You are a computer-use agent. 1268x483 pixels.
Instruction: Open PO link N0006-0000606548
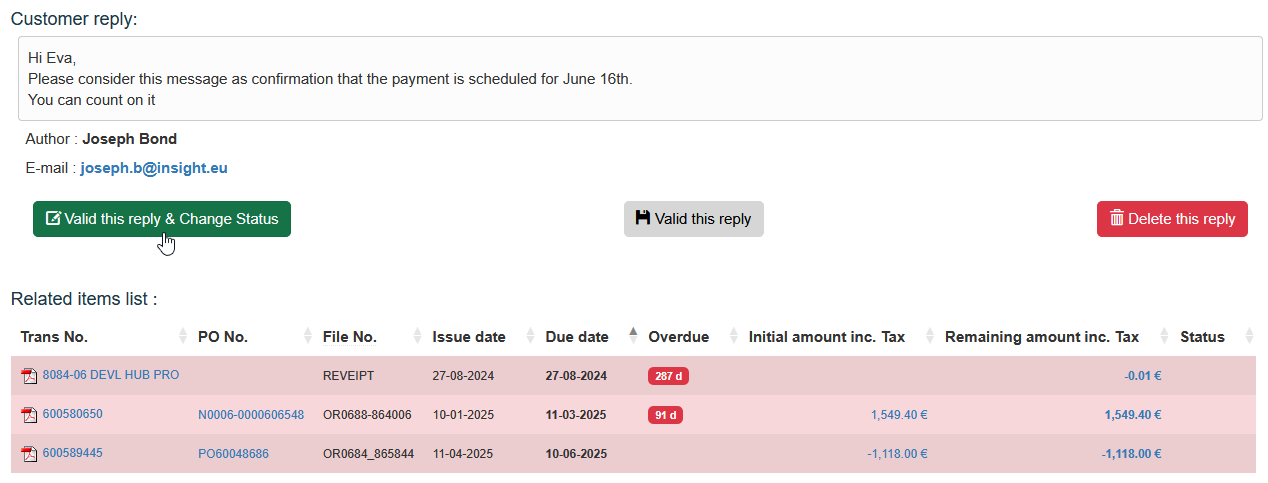click(251, 415)
